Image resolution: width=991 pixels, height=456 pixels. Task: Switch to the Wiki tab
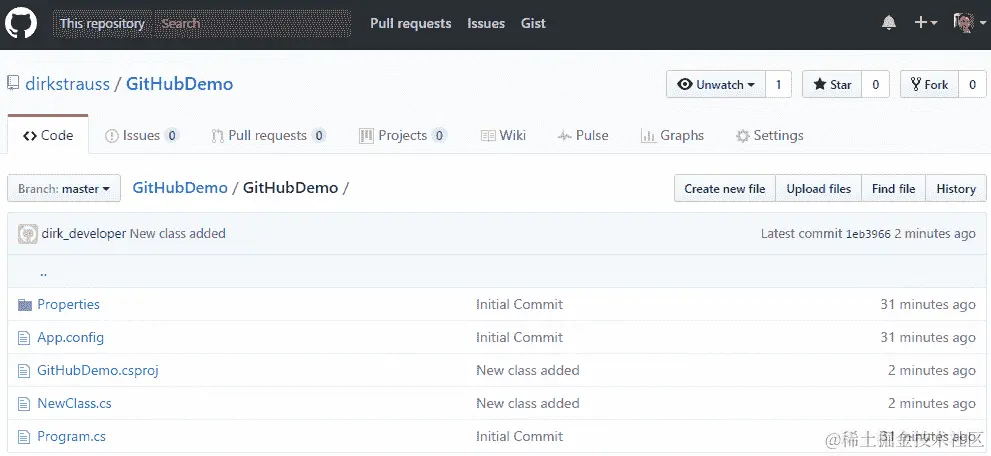503,135
